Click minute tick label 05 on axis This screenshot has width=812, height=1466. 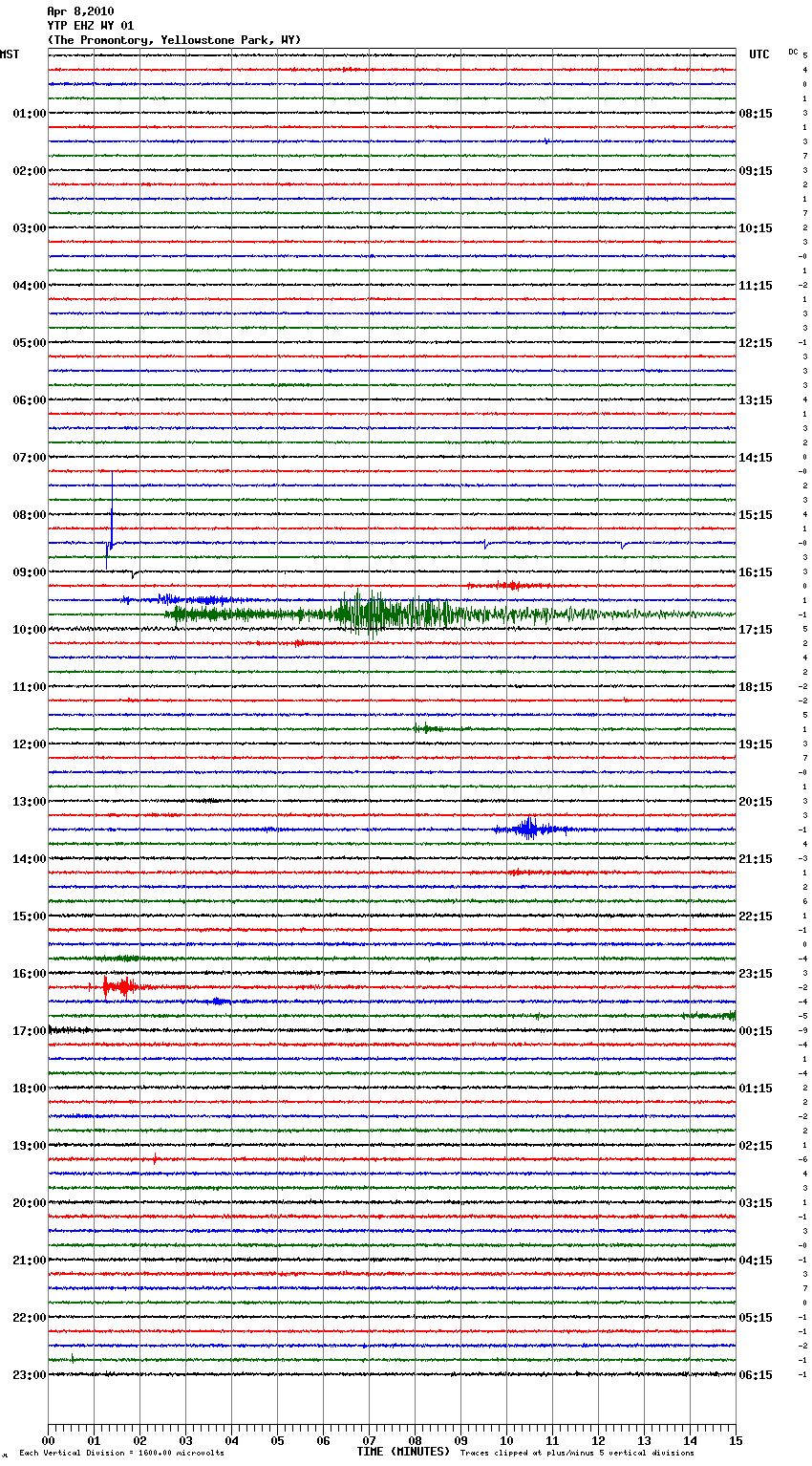point(277,1440)
